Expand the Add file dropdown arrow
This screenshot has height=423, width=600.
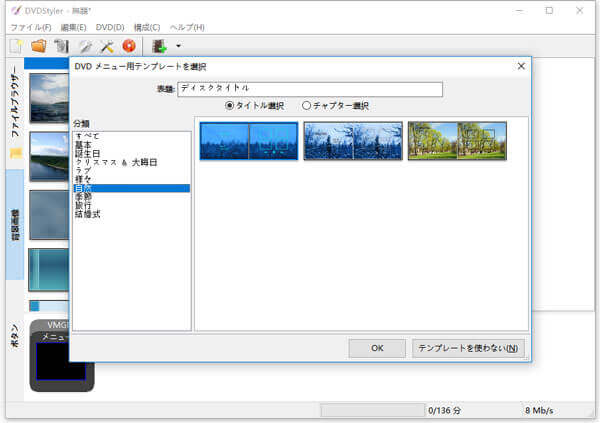(178, 46)
